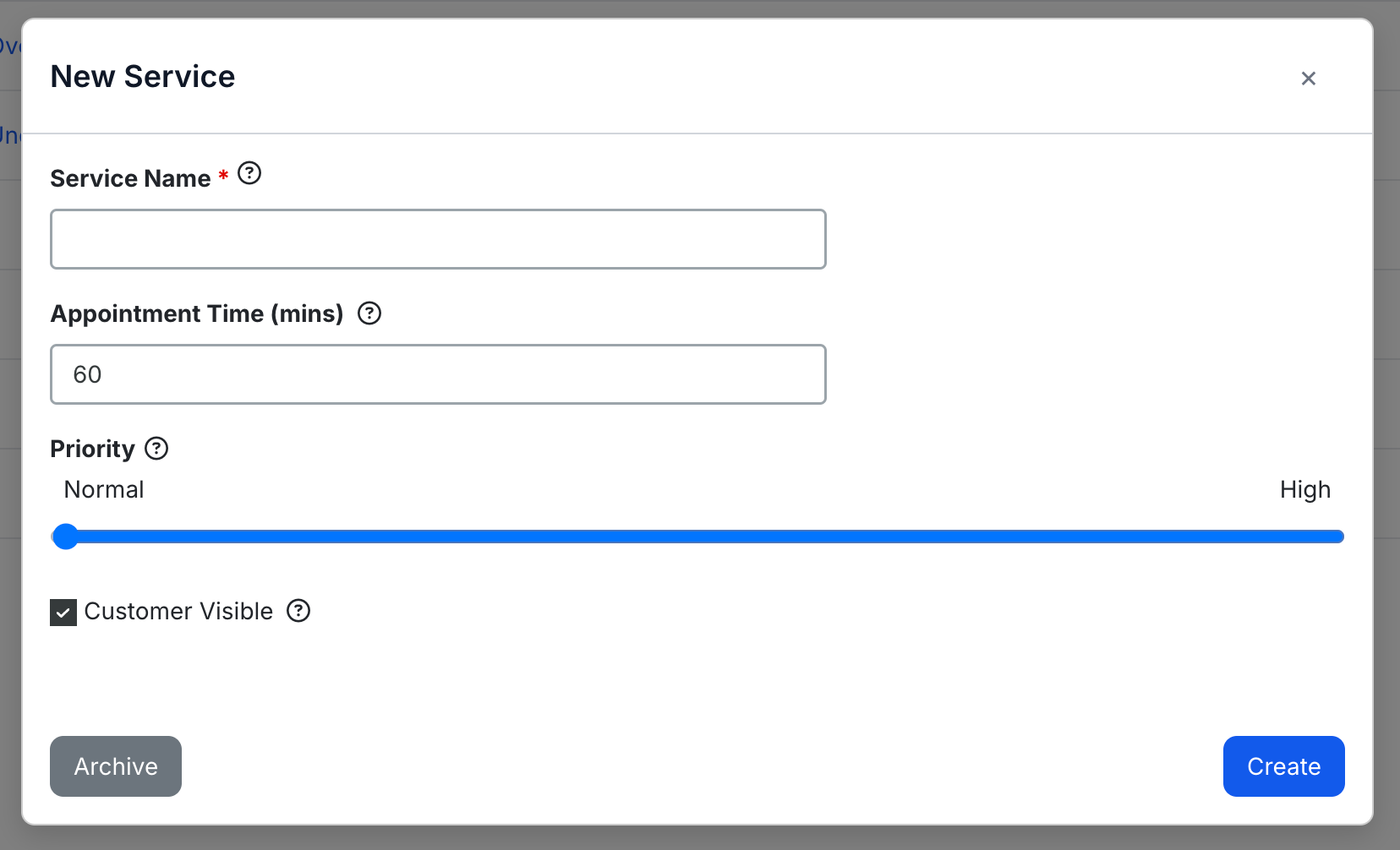Image resolution: width=1400 pixels, height=850 pixels.
Task: Grab the Priority slider handle
Action: 65,537
